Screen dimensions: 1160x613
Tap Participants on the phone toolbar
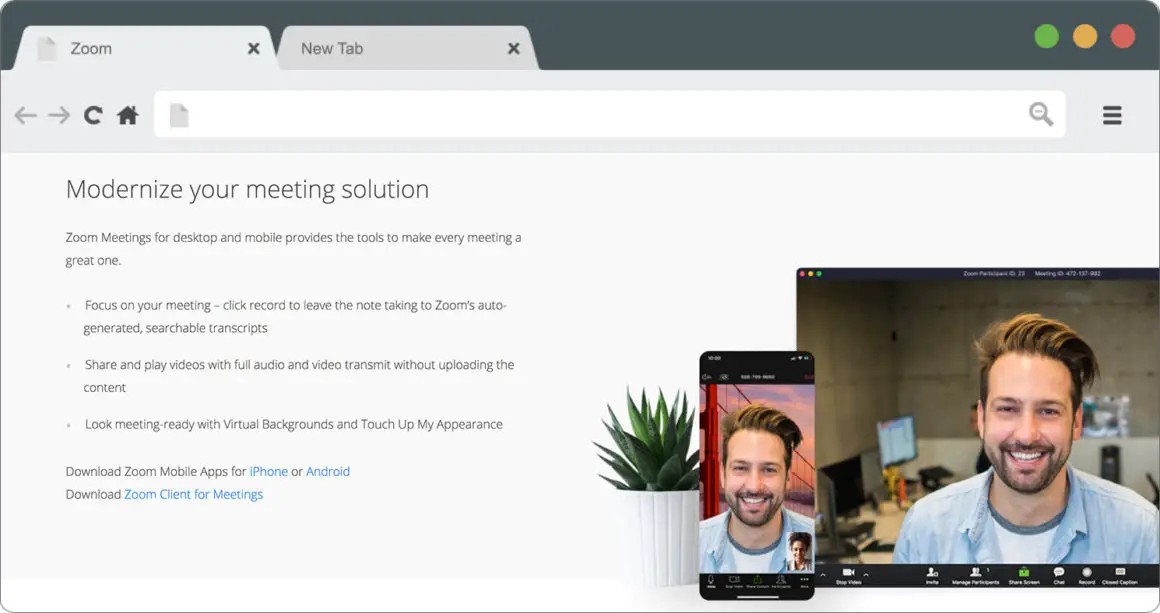[781, 581]
